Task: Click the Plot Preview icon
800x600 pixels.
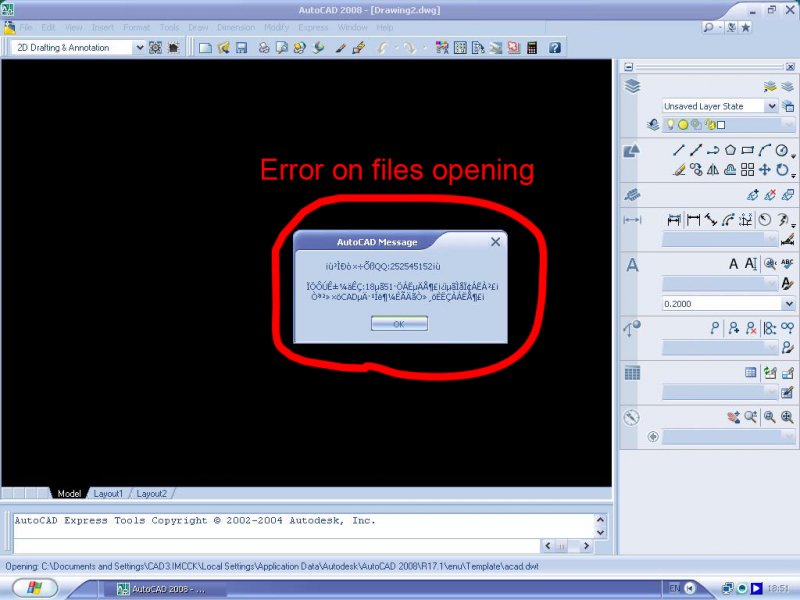Action: [282, 48]
